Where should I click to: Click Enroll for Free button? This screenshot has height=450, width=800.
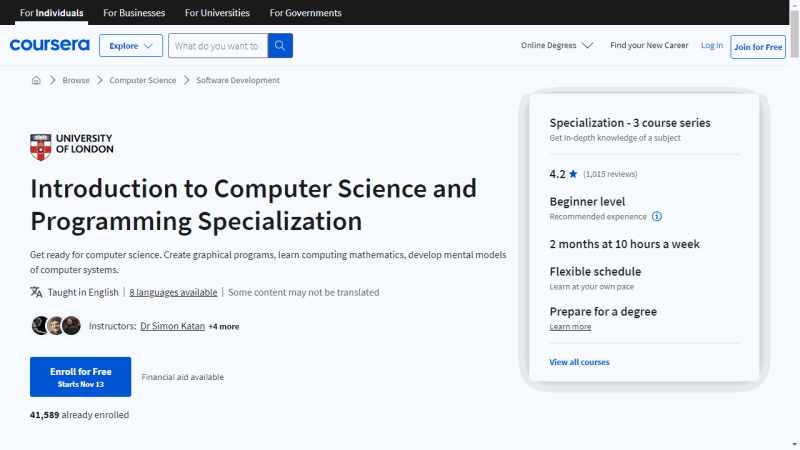81,377
